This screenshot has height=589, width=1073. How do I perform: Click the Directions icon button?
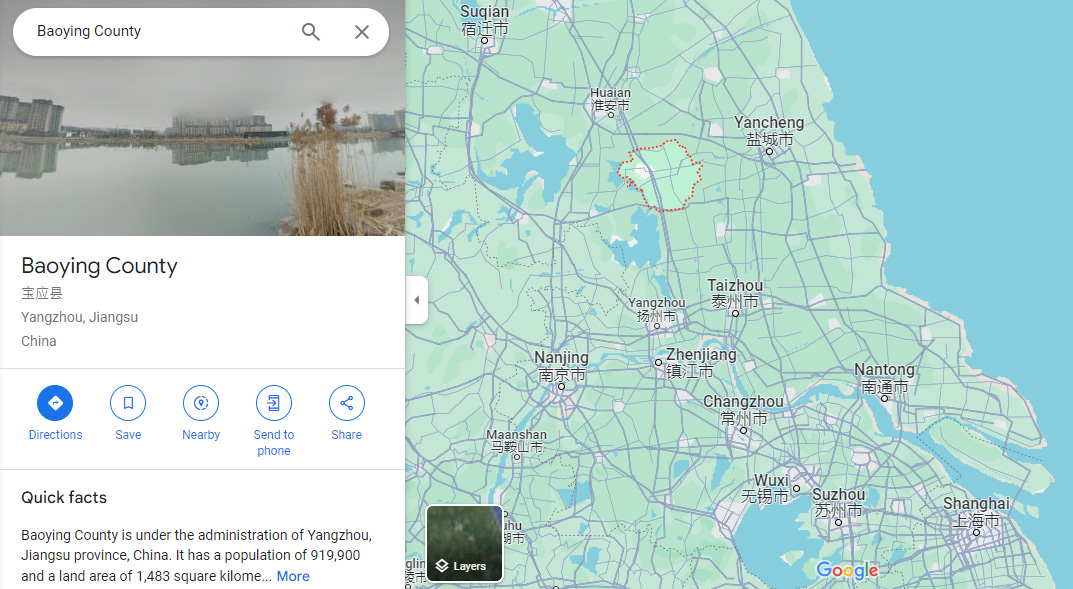[x=55, y=403]
